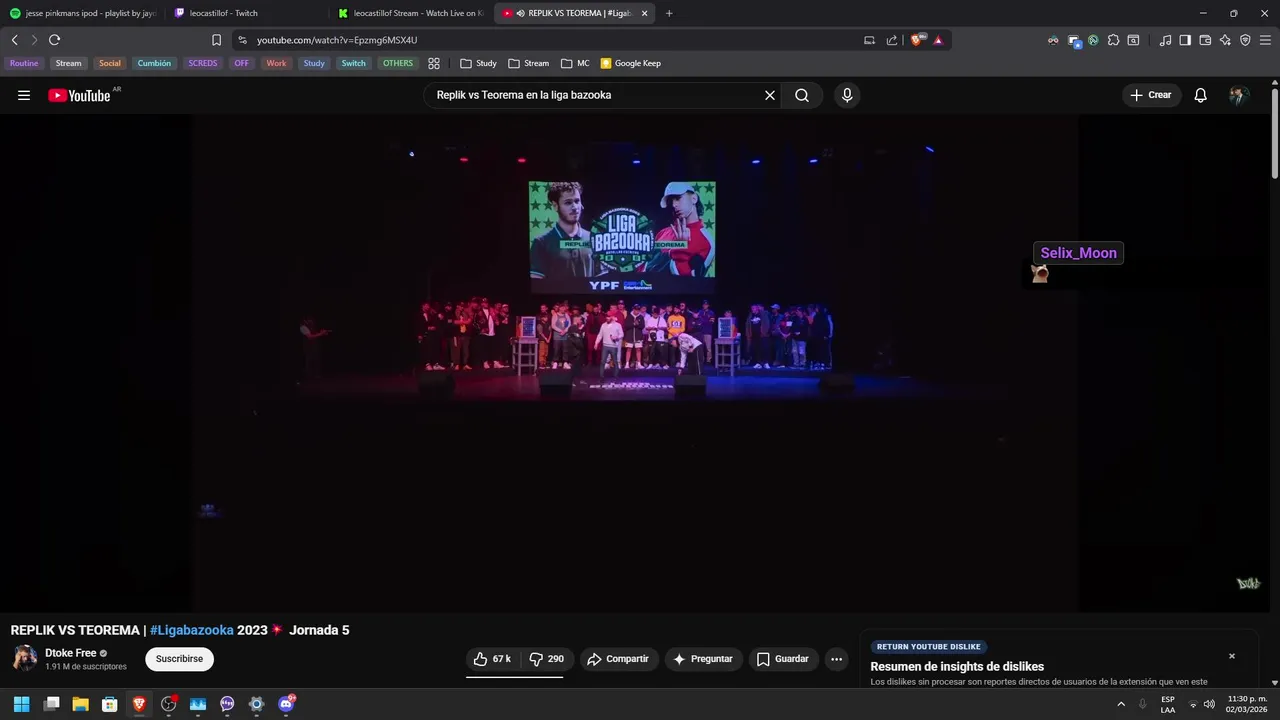
Task: Open the bookmarks apps grid icon
Action: point(434,63)
